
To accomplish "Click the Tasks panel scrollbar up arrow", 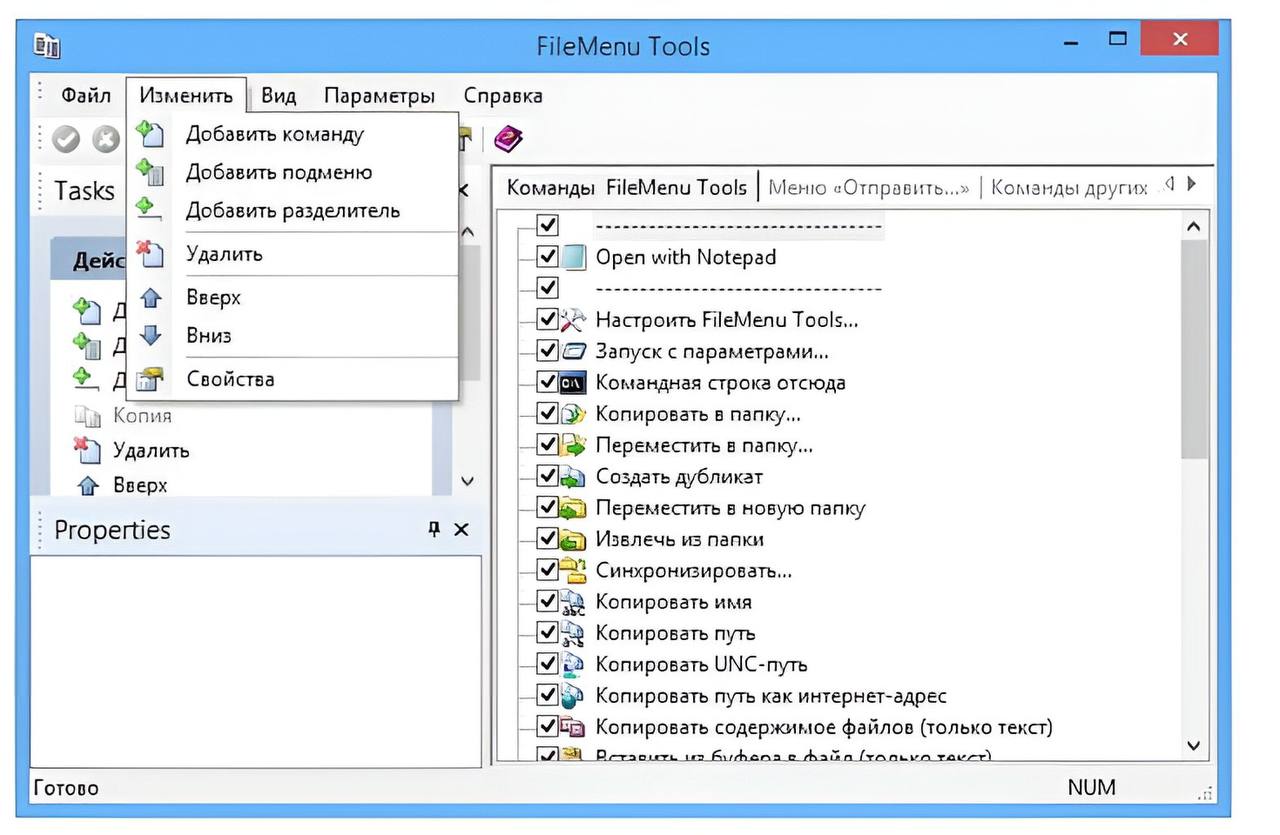I will pos(467,232).
